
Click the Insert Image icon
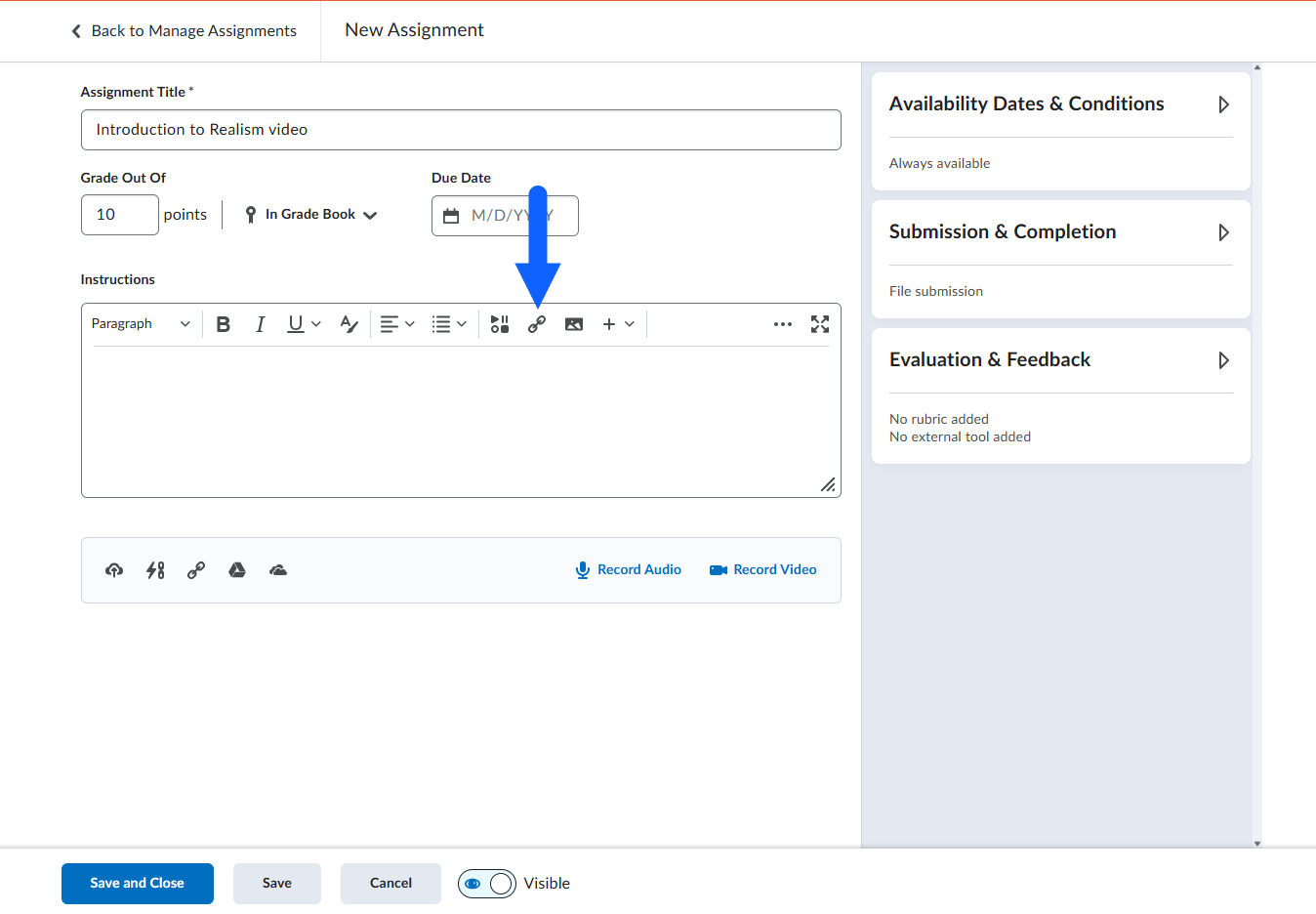tap(574, 324)
